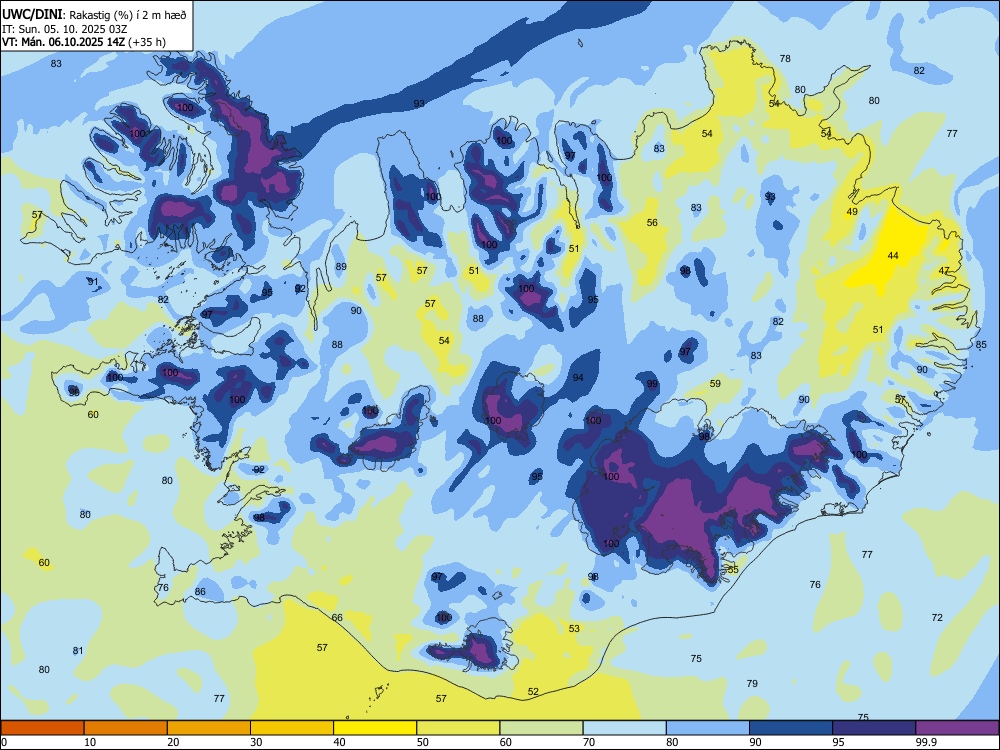The image size is (1000, 750).
Task: Click the map value '49' in the northeast
Action: pyautogui.click(x=852, y=212)
